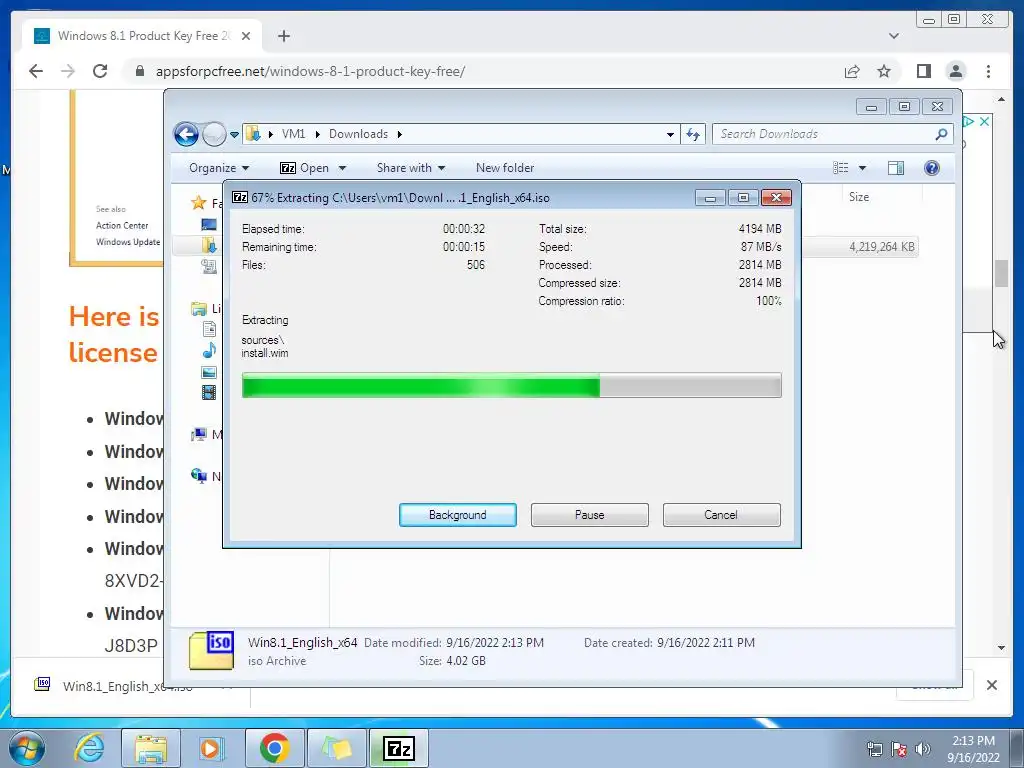Share this page from Chrome toolbar

point(852,71)
